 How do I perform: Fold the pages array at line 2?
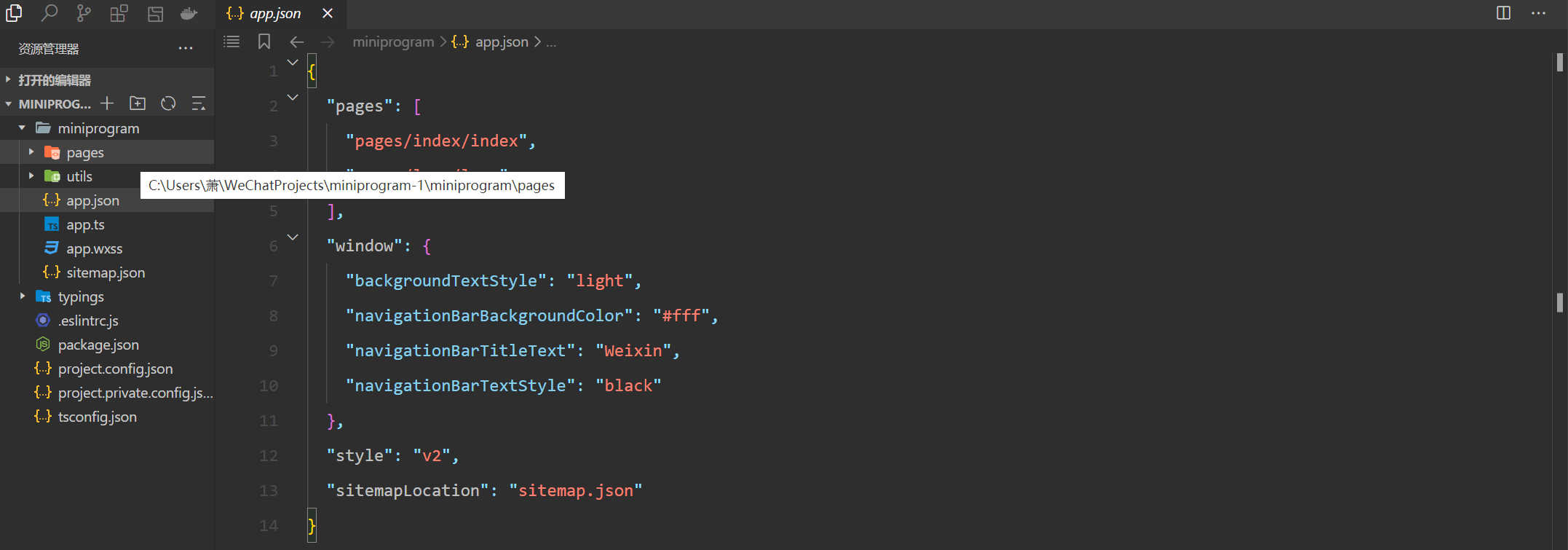[x=293, y=98]
